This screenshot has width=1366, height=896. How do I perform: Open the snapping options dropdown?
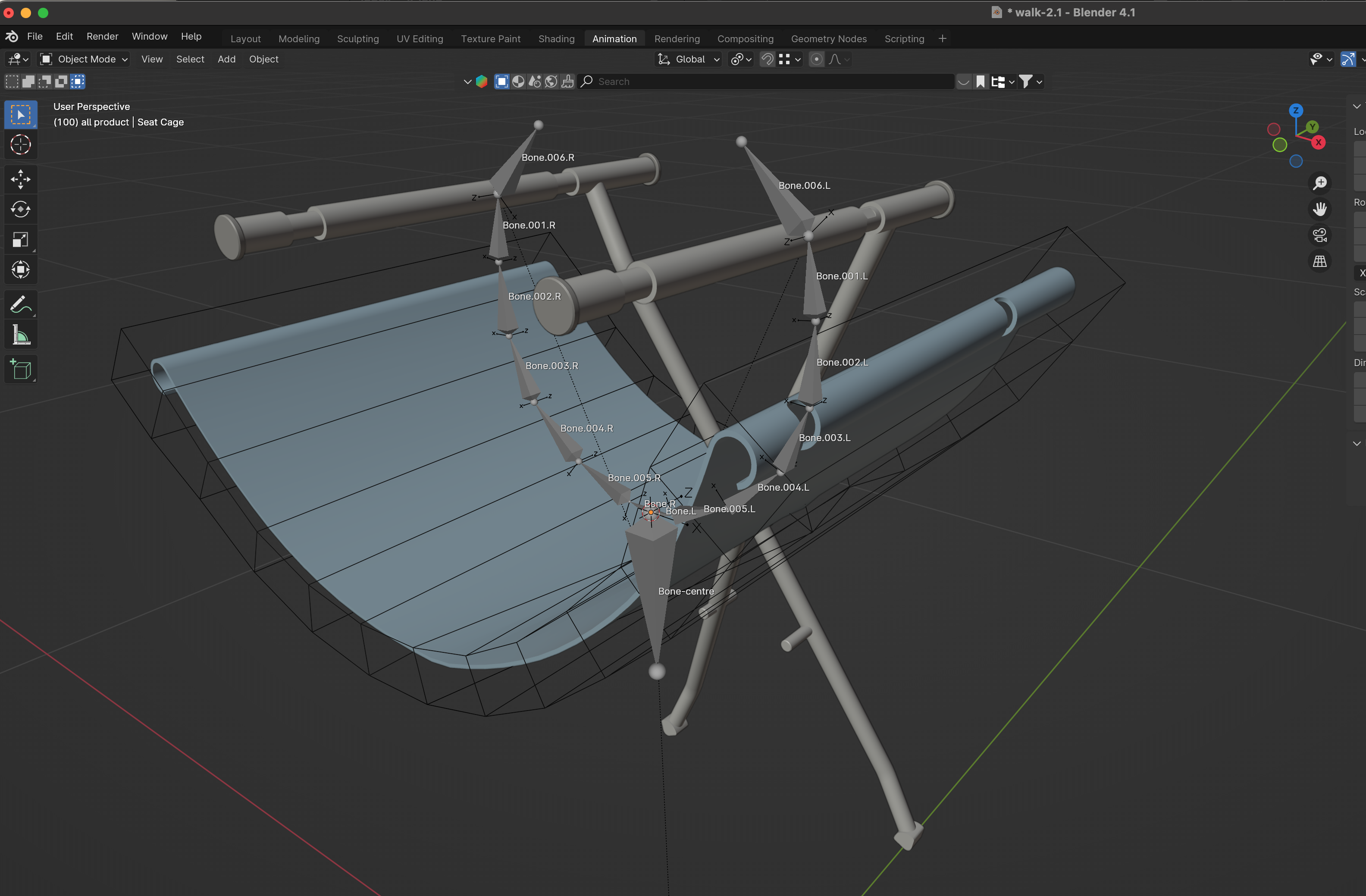(x=789, y=59)
